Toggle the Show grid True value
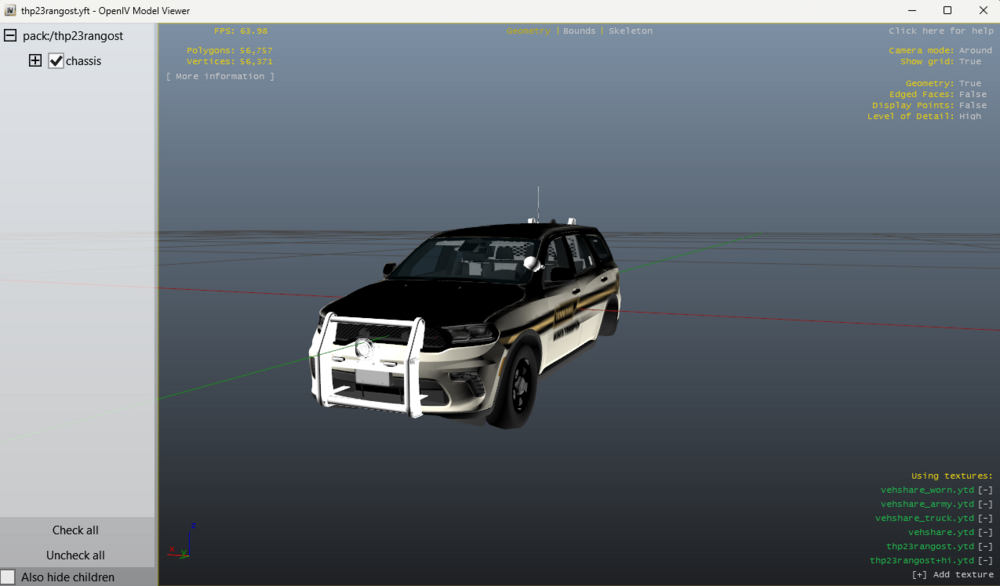1000x586 pixels. coord(970,61)
